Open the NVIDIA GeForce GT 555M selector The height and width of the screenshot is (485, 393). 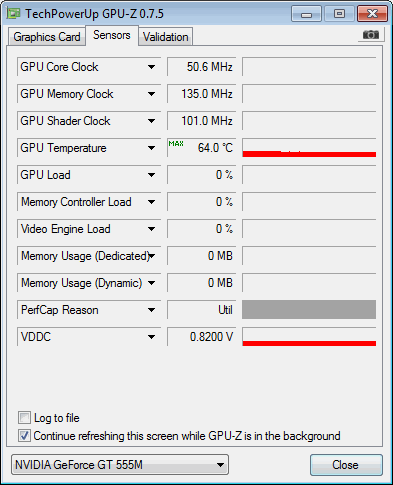(120, 465)
